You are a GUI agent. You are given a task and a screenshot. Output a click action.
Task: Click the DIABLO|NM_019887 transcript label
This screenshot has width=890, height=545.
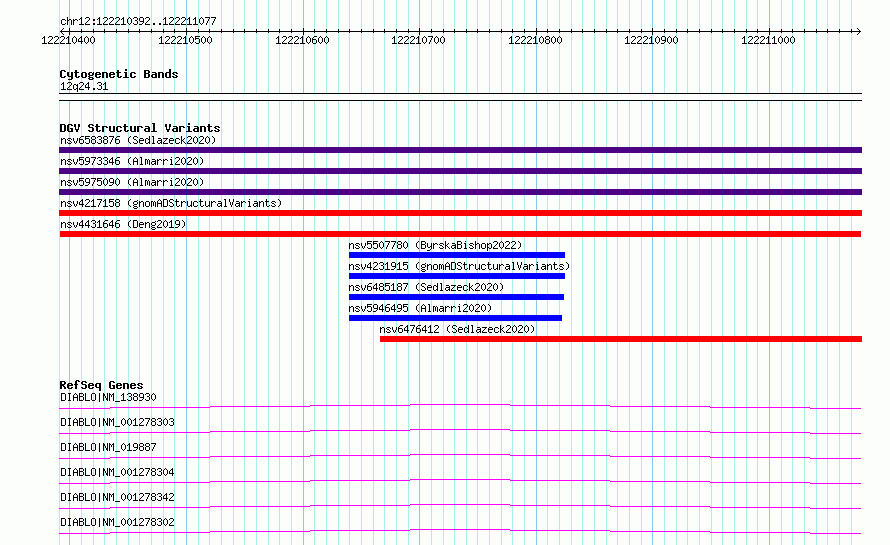point(108,447)
